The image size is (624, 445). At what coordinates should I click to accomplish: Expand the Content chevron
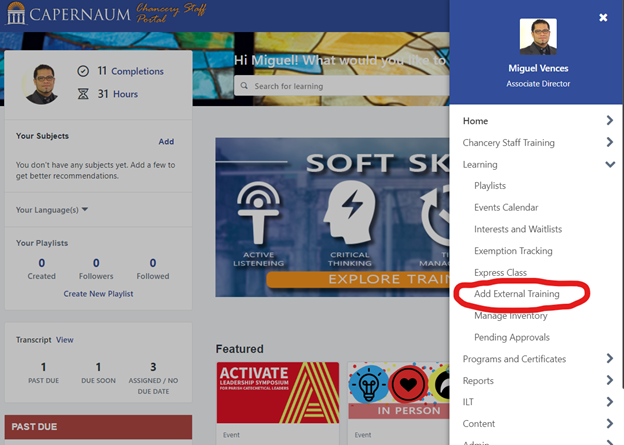point(609,423)
